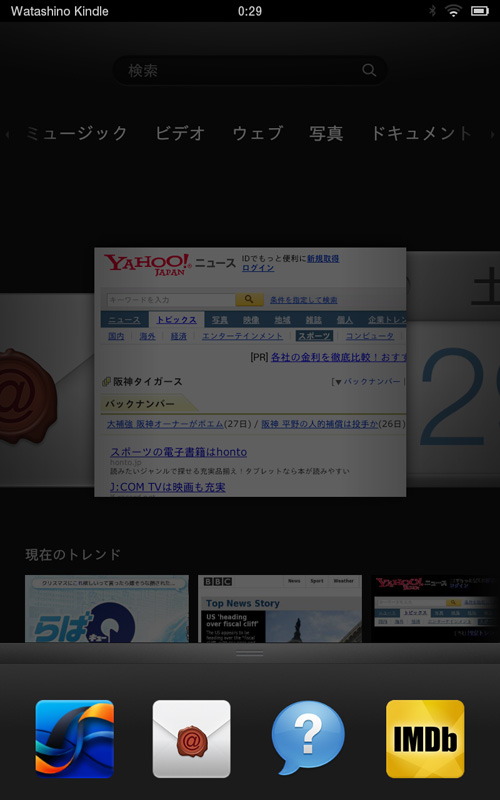Image resolution: width=500 pixels, height=800 pixels.
Task: Click the 阪神タイガース heading
Action: [x=147, y=382]
